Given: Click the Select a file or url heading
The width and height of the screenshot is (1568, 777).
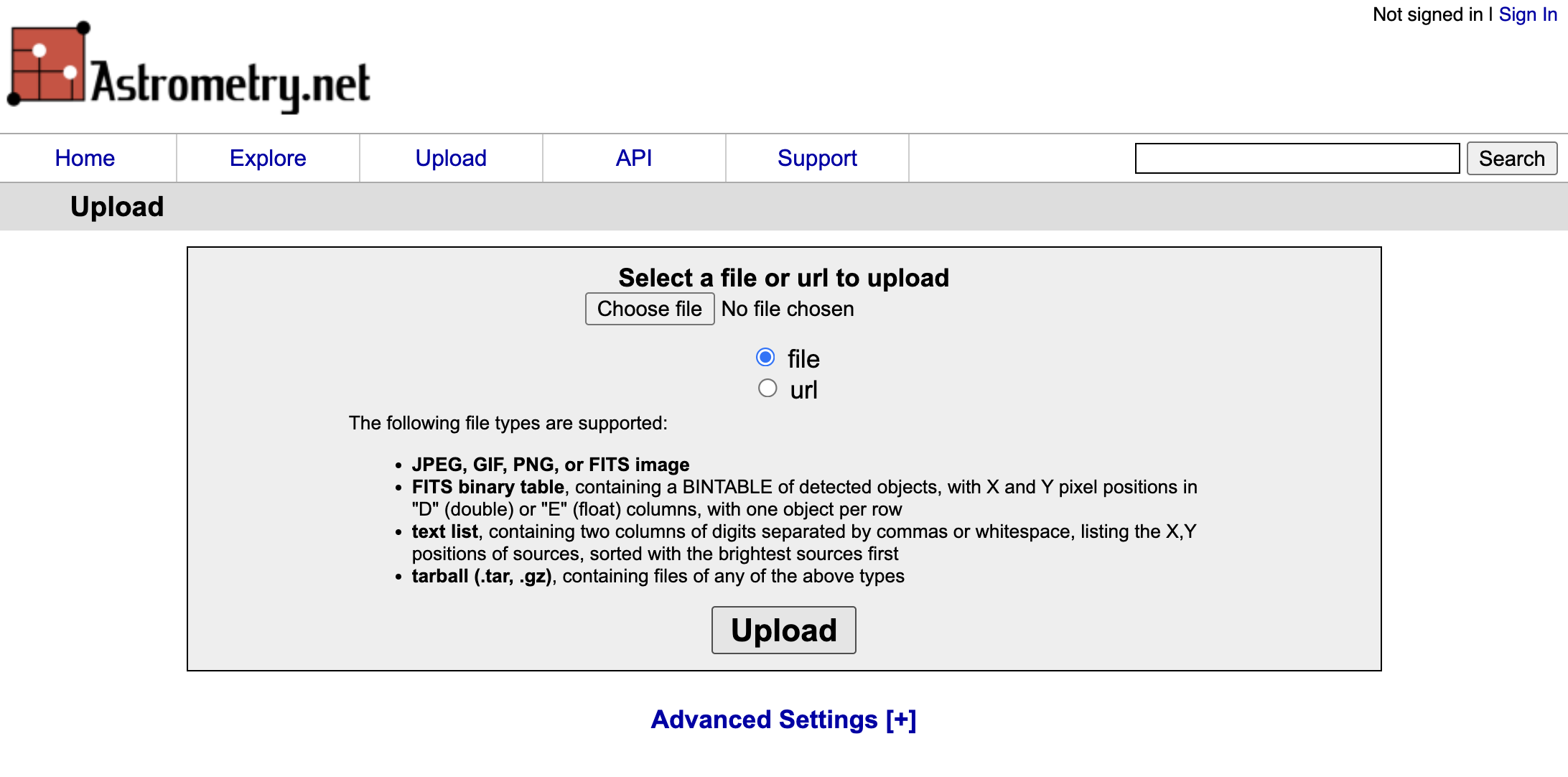Looking at the screenshot, I should (784, 278).
